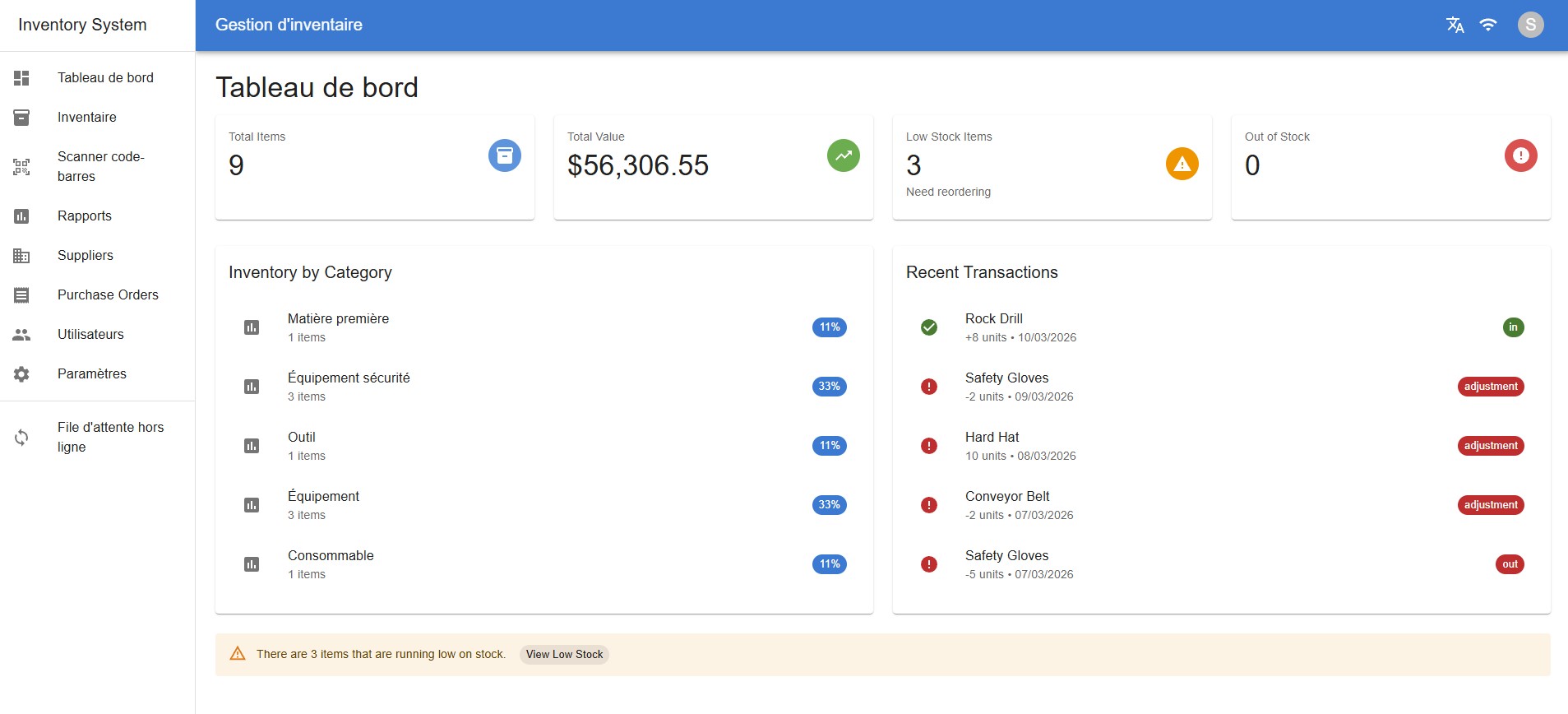Viewport: 1568px width, 714px height.
Task: Click the wifi connection status icon
Action: pyautogui.click(x=1487, y=25)
